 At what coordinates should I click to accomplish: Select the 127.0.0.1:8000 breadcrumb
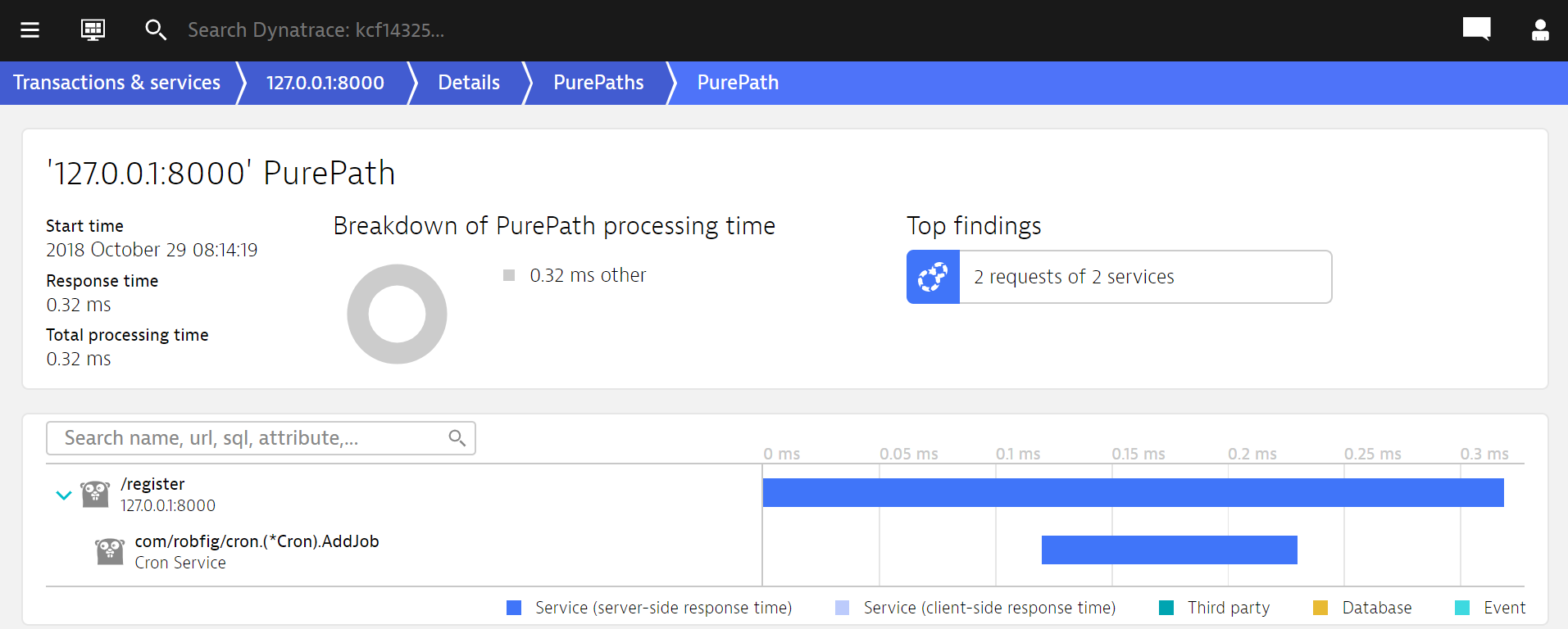pos(325,83)
